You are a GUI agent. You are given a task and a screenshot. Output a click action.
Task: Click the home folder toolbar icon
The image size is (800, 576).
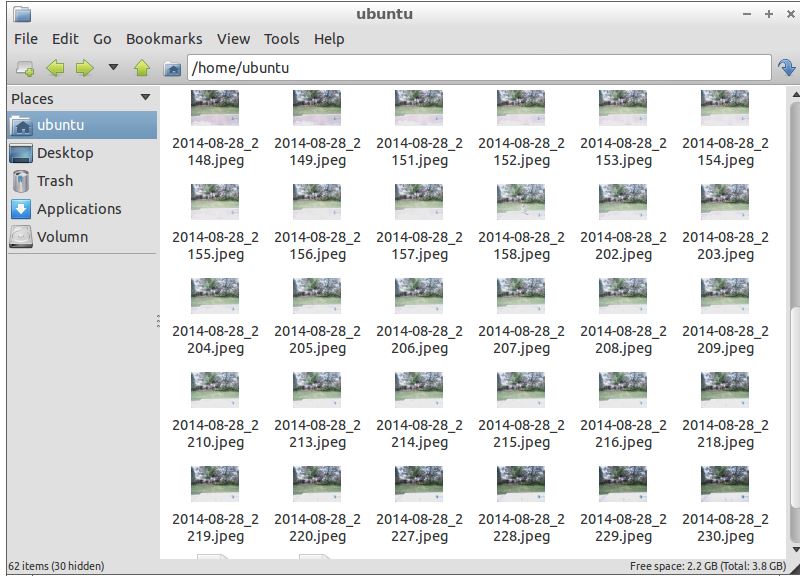tap(172, 68)
